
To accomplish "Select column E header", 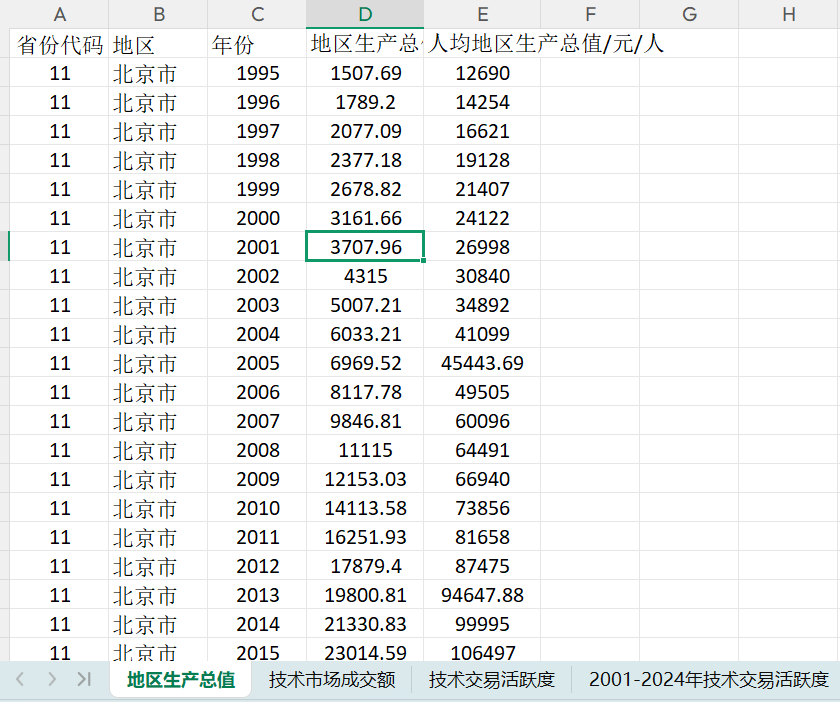I will pyautogui.click(x=482, y=14).
